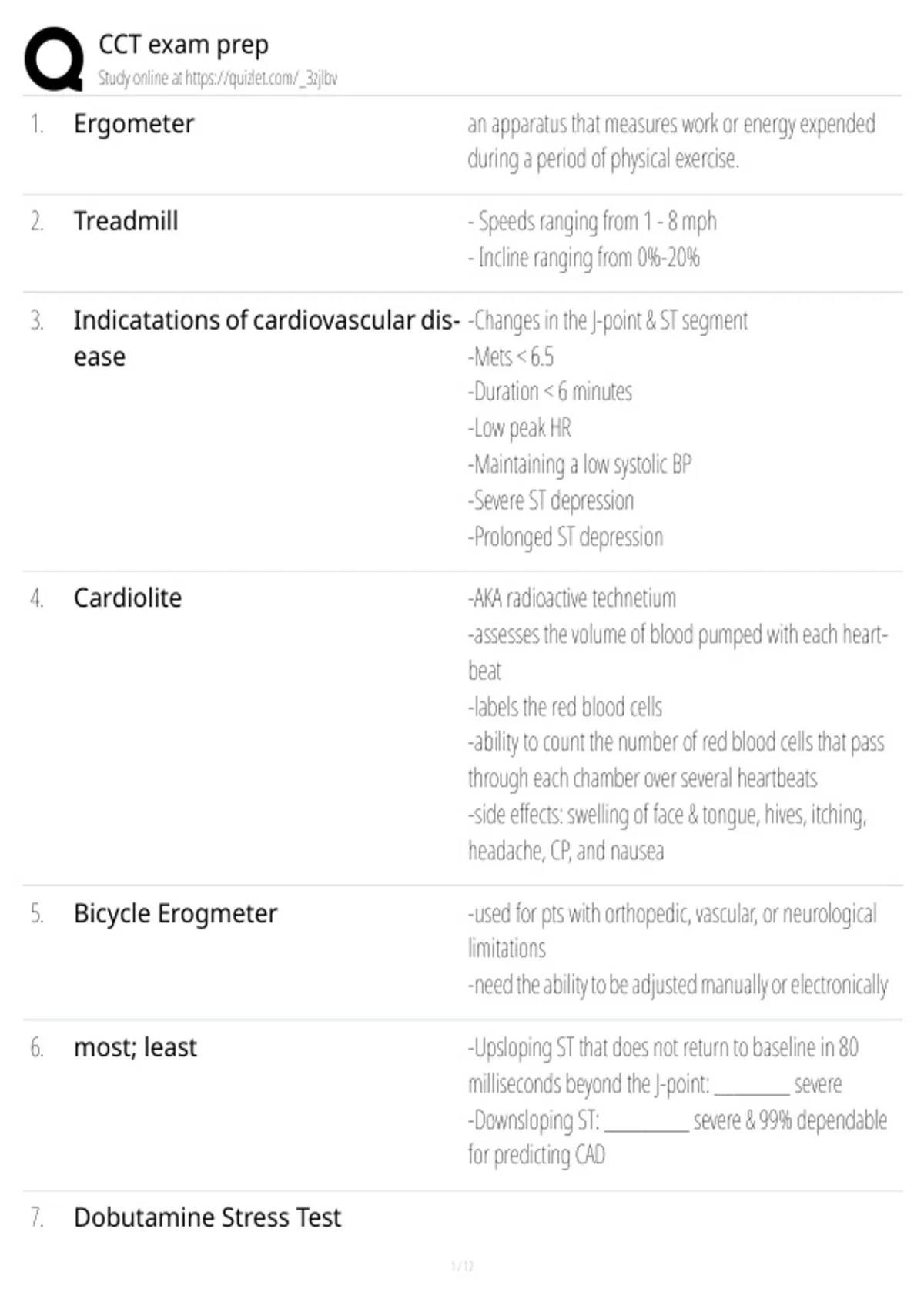Click the item number 4 label
Screen dimensions: 924x1309
point(36,598)
